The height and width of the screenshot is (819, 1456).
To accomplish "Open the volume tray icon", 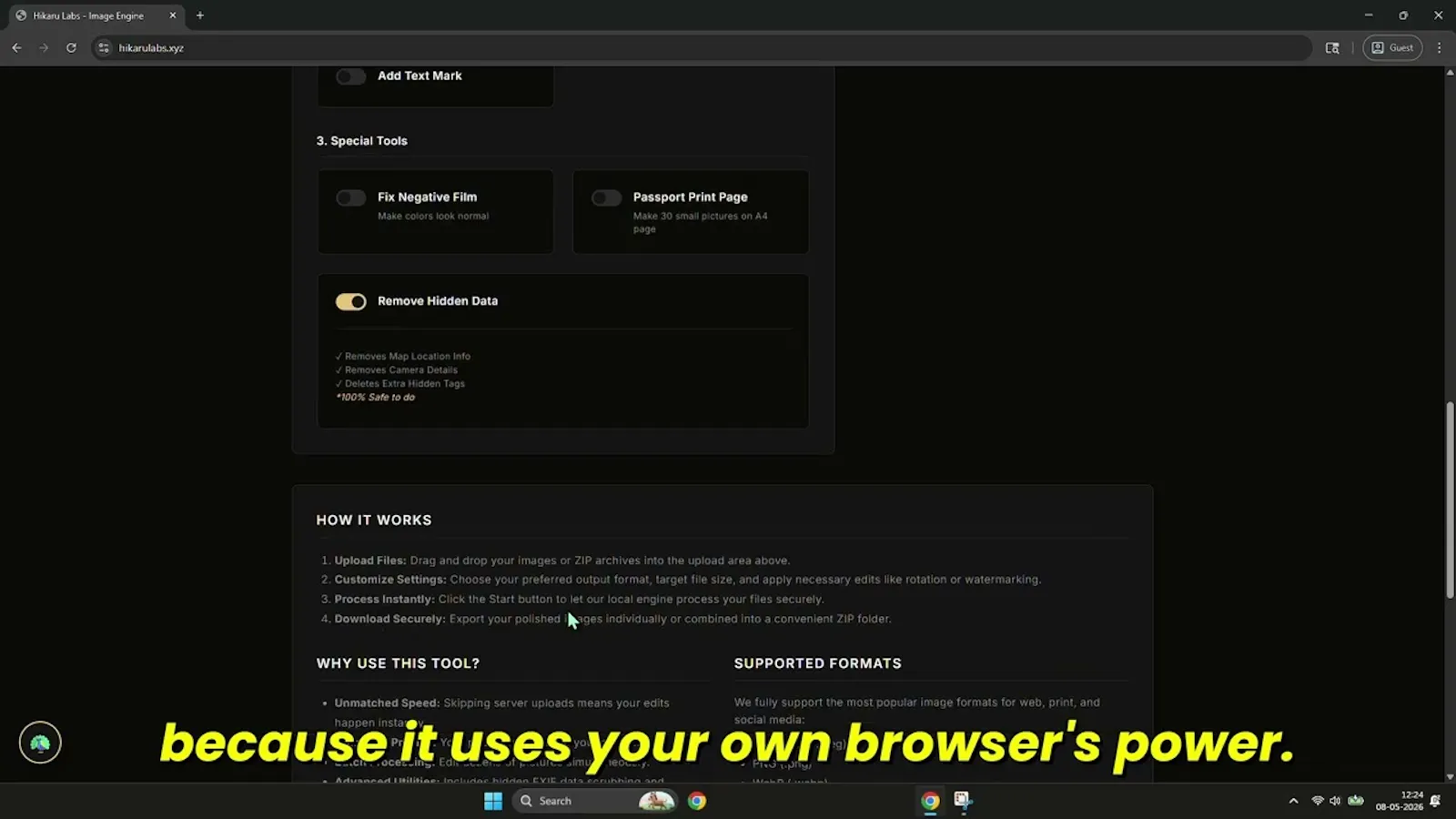I will [1335, 801].
